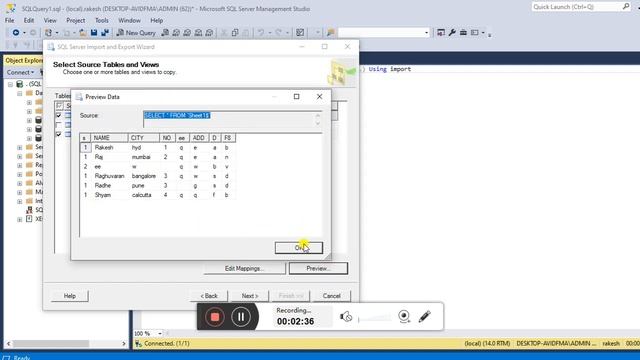
Task: Click the CITY column header in preview grid
Action: coord(143,138)
